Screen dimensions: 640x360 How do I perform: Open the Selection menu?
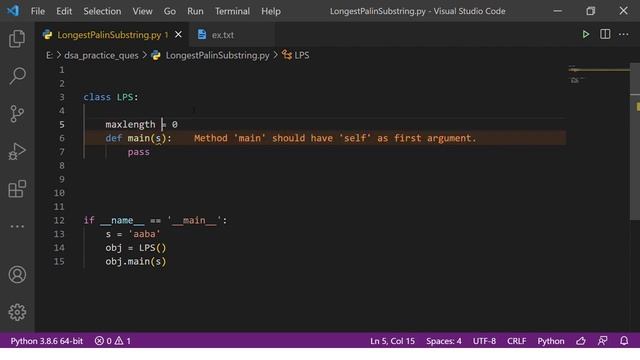click(102, 11)
